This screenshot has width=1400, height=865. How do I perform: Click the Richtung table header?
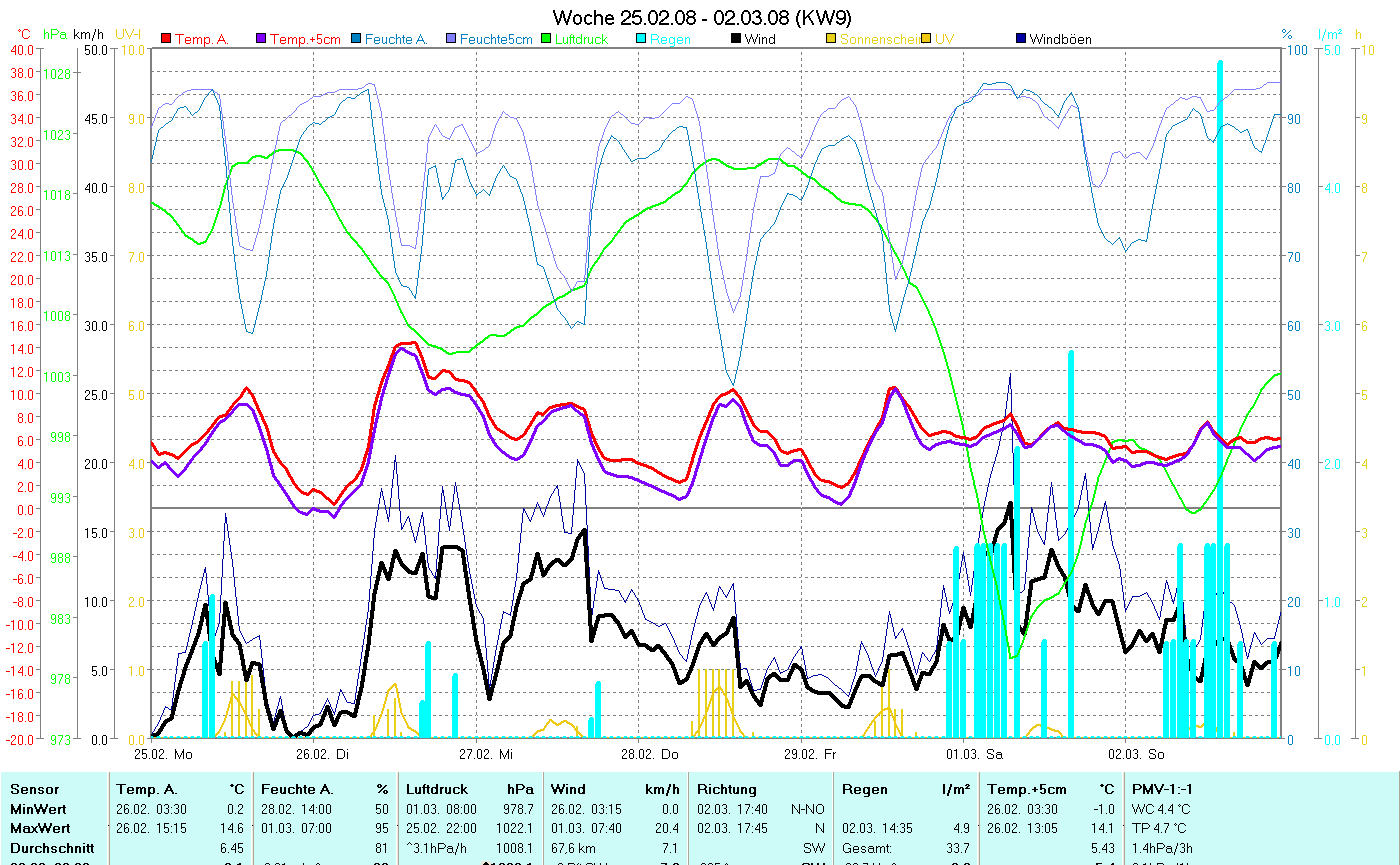pyautogui.click(x=726, y=789)
